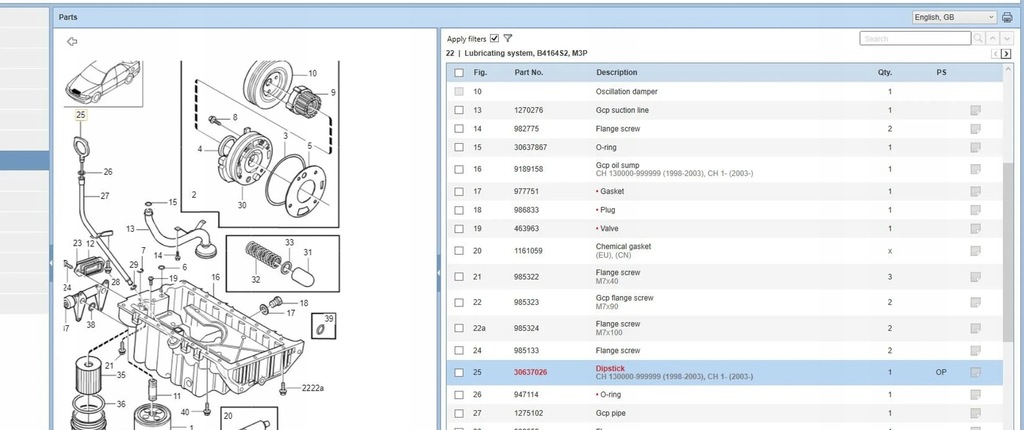The width and height of the screenshot is (1024, 430).
Task: Select callout 25 in the diagram
Action: [80, 115]
